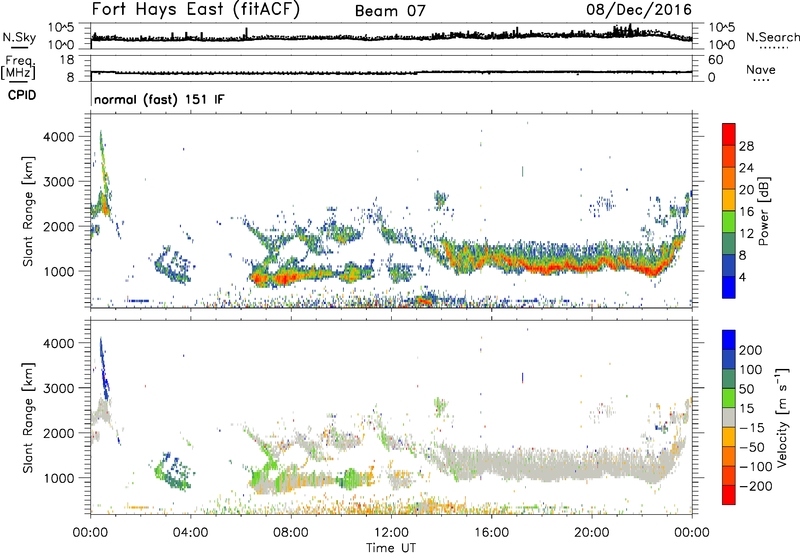Viewport: 800px width, 554px height.
Task: Click the "-200" label on Velocity colorbar
Action: (x=755, y=486)
